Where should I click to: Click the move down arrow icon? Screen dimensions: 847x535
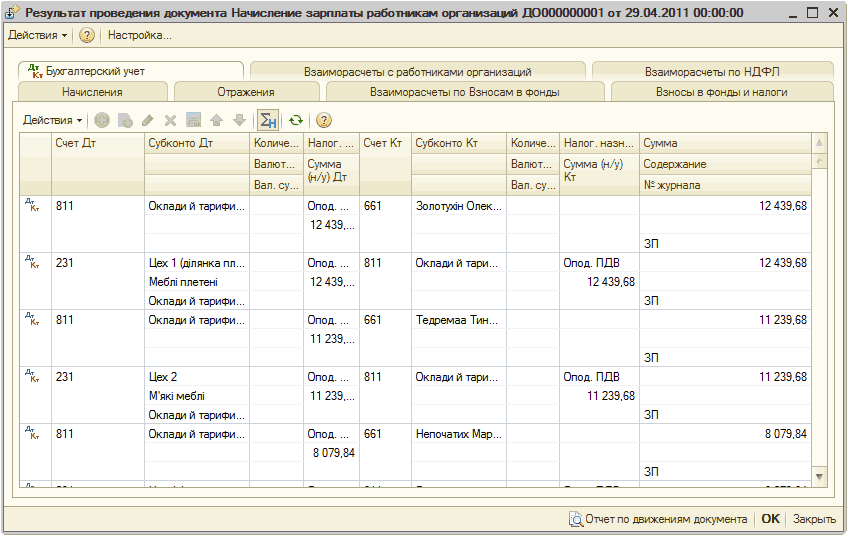coord(239,120)
